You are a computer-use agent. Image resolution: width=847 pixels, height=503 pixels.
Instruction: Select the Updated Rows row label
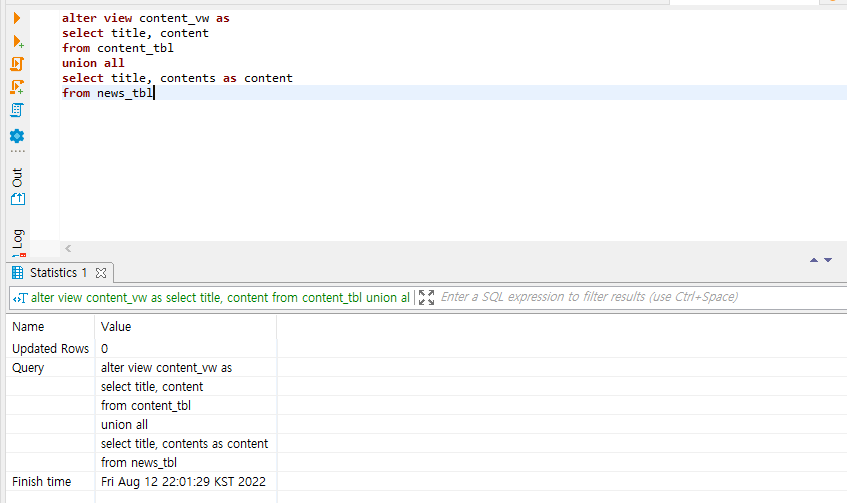click(51, 348)
